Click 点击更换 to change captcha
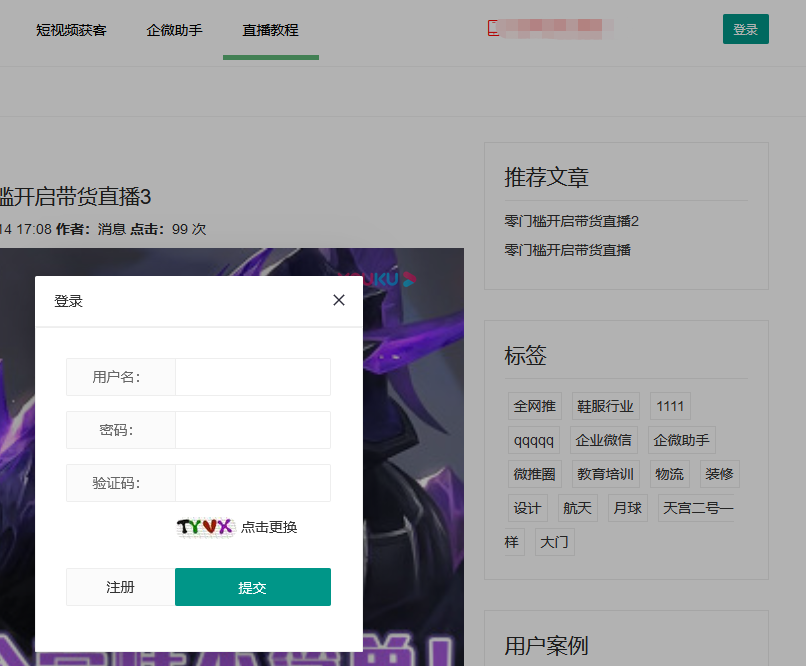This screenshot has height=666, width=806. (x=269, y=527)
